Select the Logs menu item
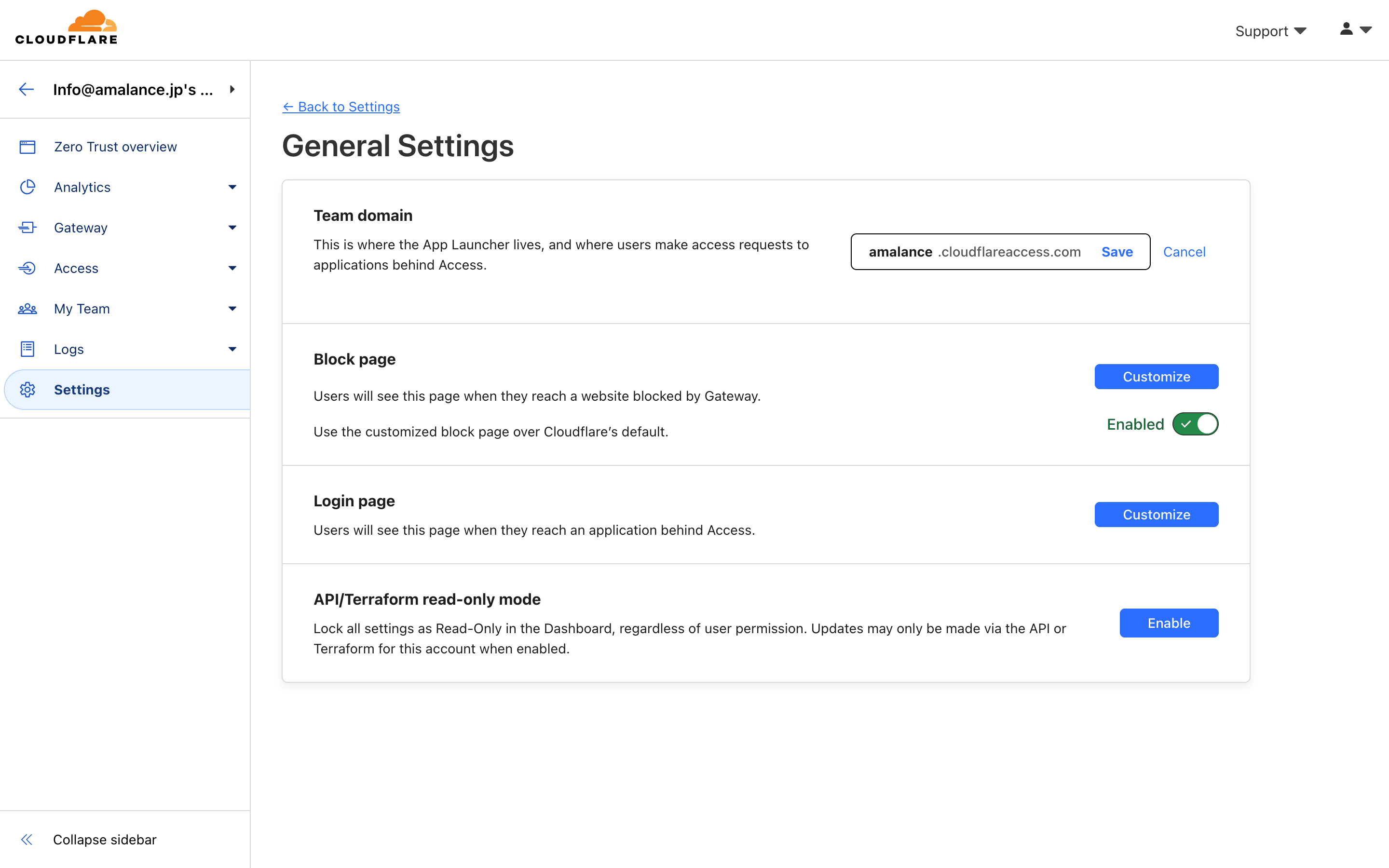The image size is (1389, 868). (x=68, y=349)
